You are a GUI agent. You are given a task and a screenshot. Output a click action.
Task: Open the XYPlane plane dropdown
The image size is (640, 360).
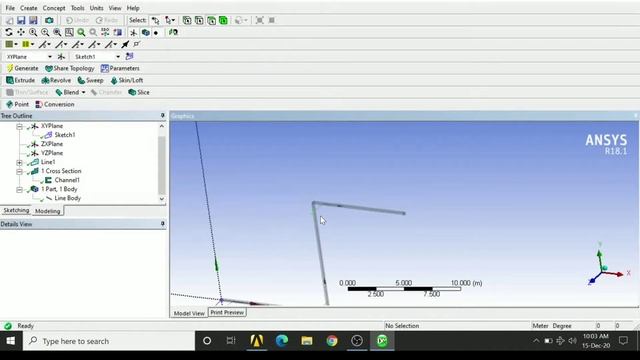point(50,57)
